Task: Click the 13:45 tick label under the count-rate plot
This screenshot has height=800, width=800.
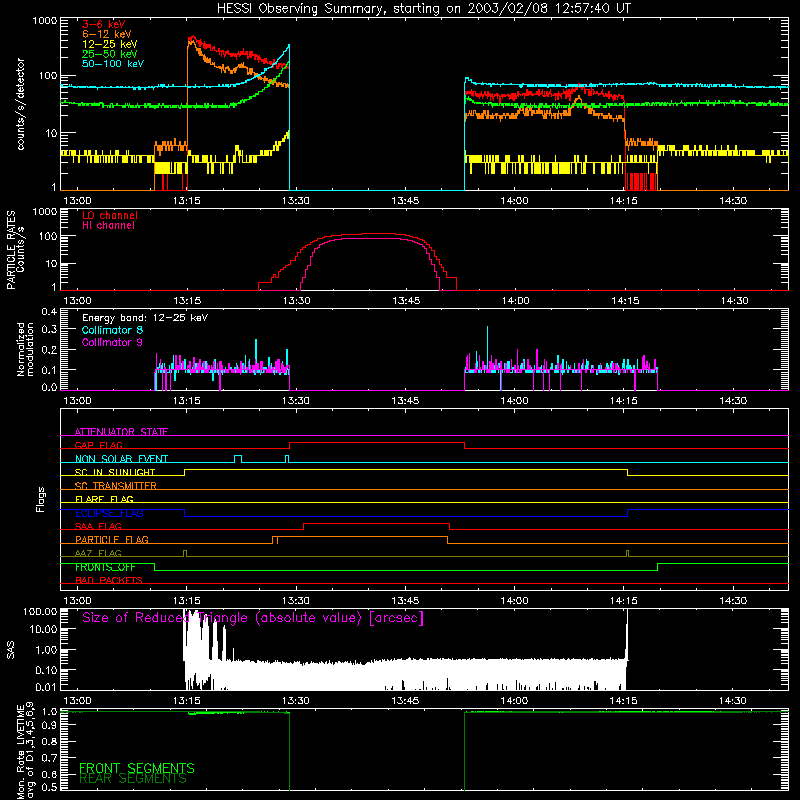Action: click(x=405, y=201)
